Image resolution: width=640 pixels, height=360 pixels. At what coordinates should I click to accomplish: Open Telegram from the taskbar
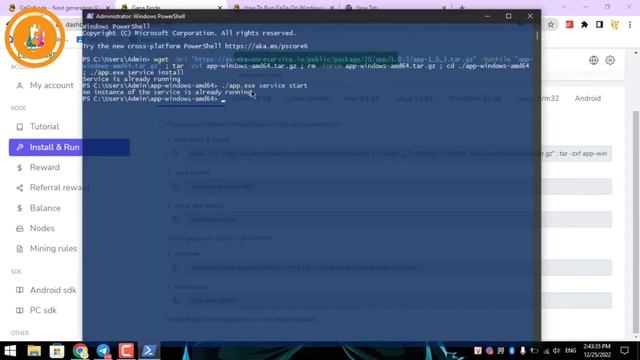click(x=103, y=351)
